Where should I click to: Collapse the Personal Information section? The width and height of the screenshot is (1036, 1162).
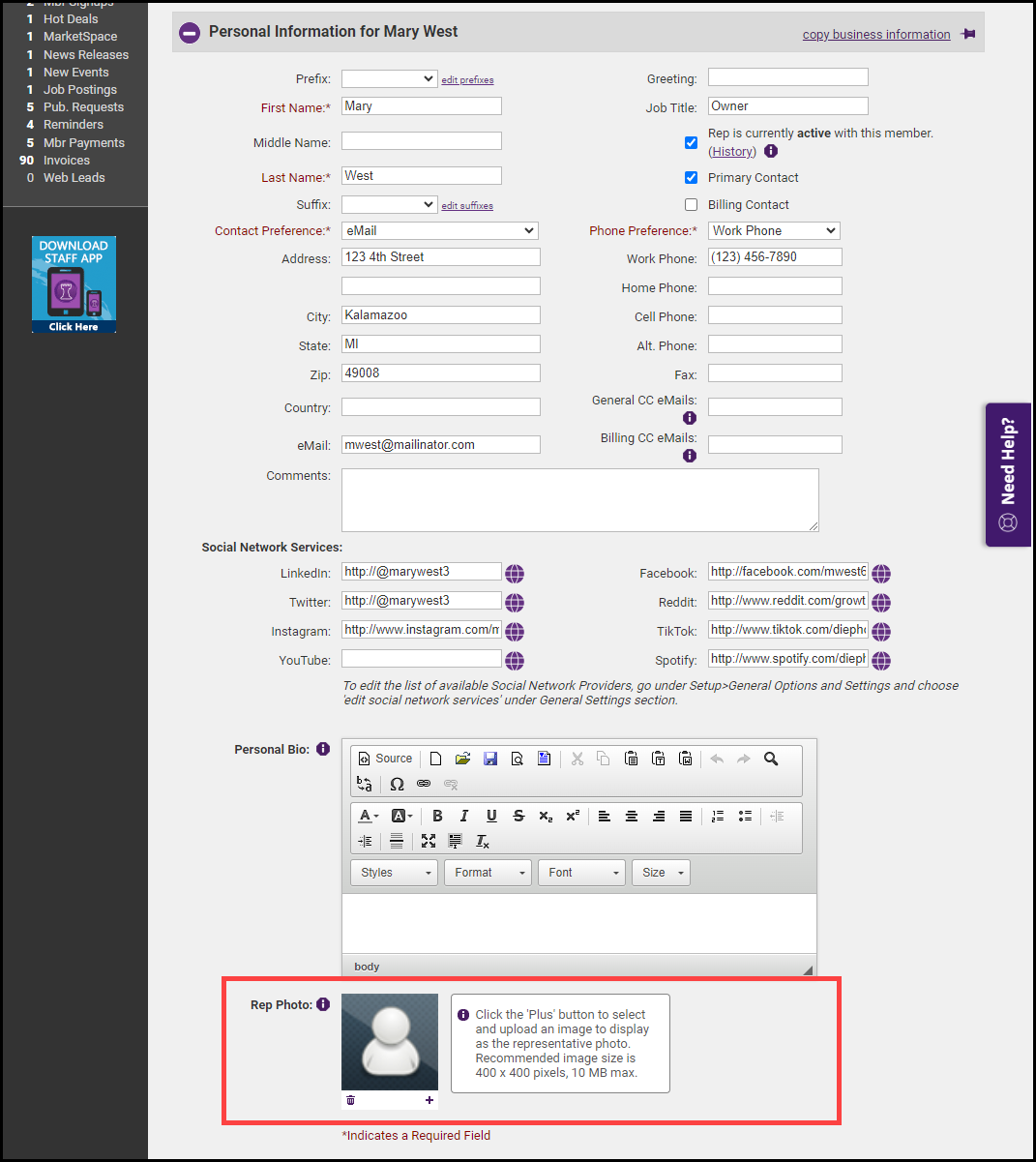(x=191, y=32)
